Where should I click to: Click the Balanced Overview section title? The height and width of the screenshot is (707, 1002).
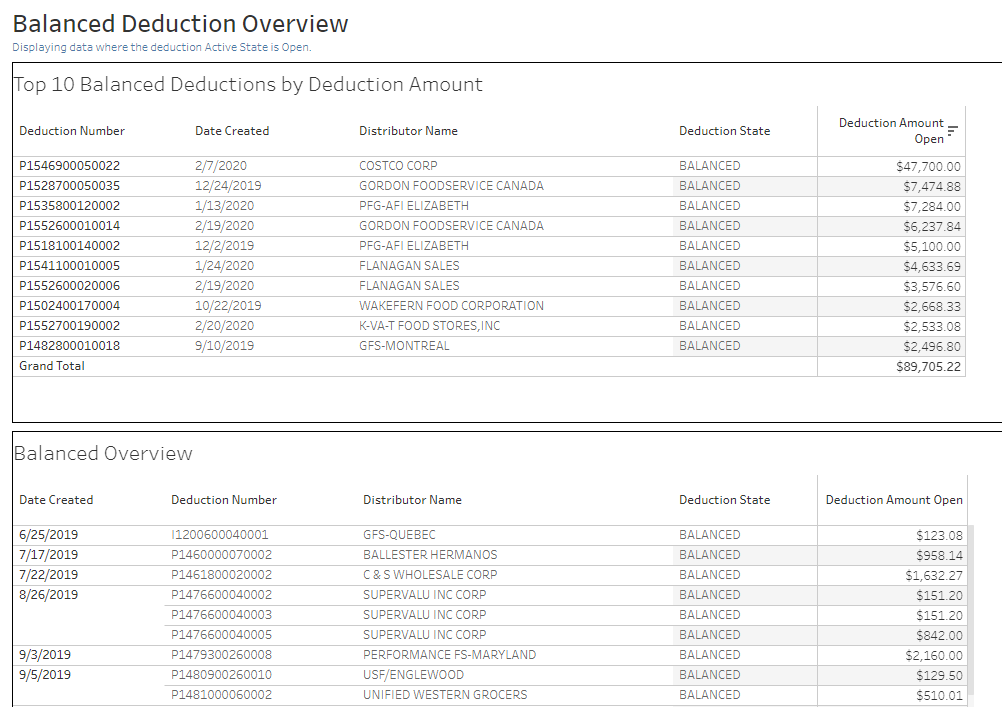pyautogui.click(x=102, y=454)
